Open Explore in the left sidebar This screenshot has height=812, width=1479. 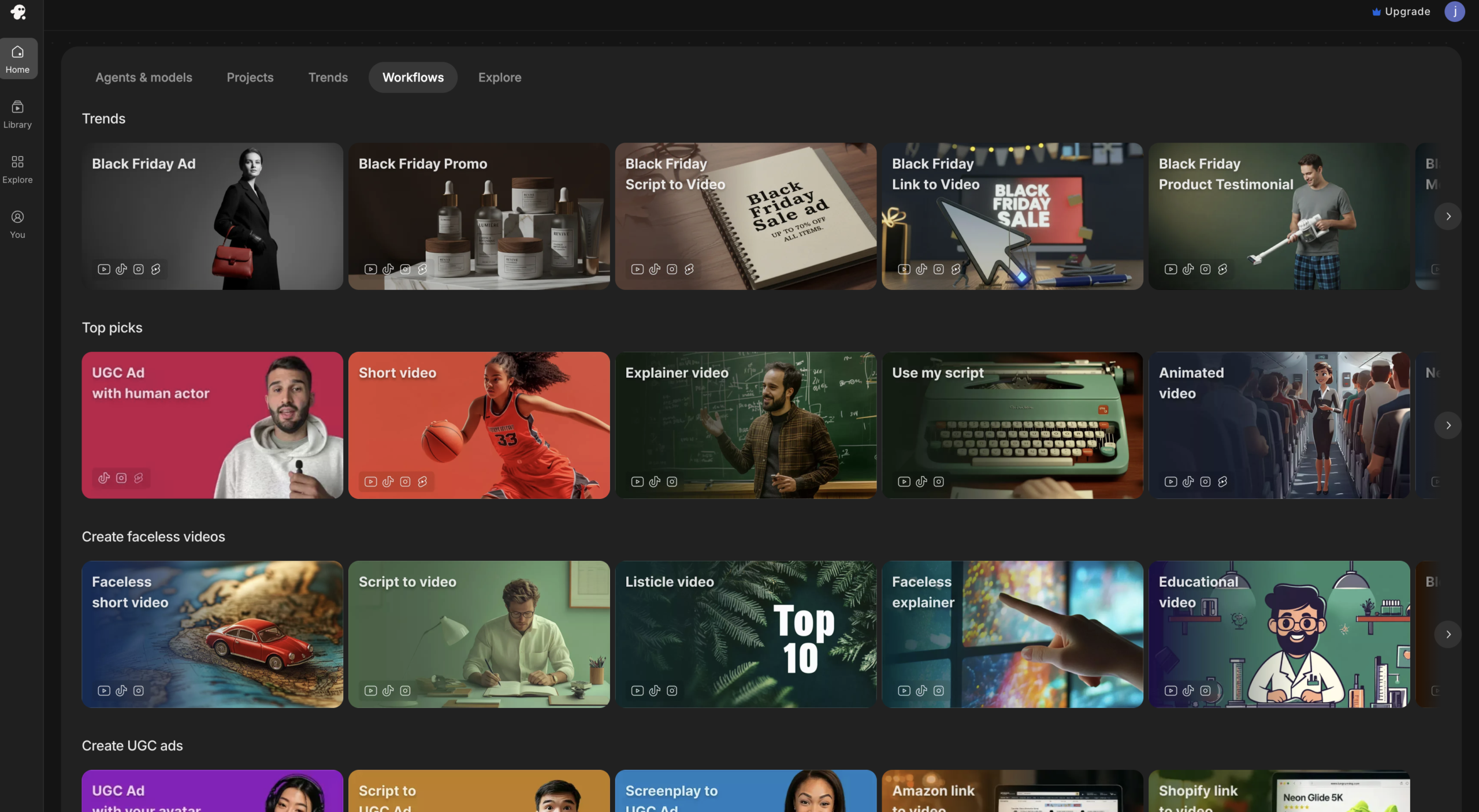pos(18,169)
